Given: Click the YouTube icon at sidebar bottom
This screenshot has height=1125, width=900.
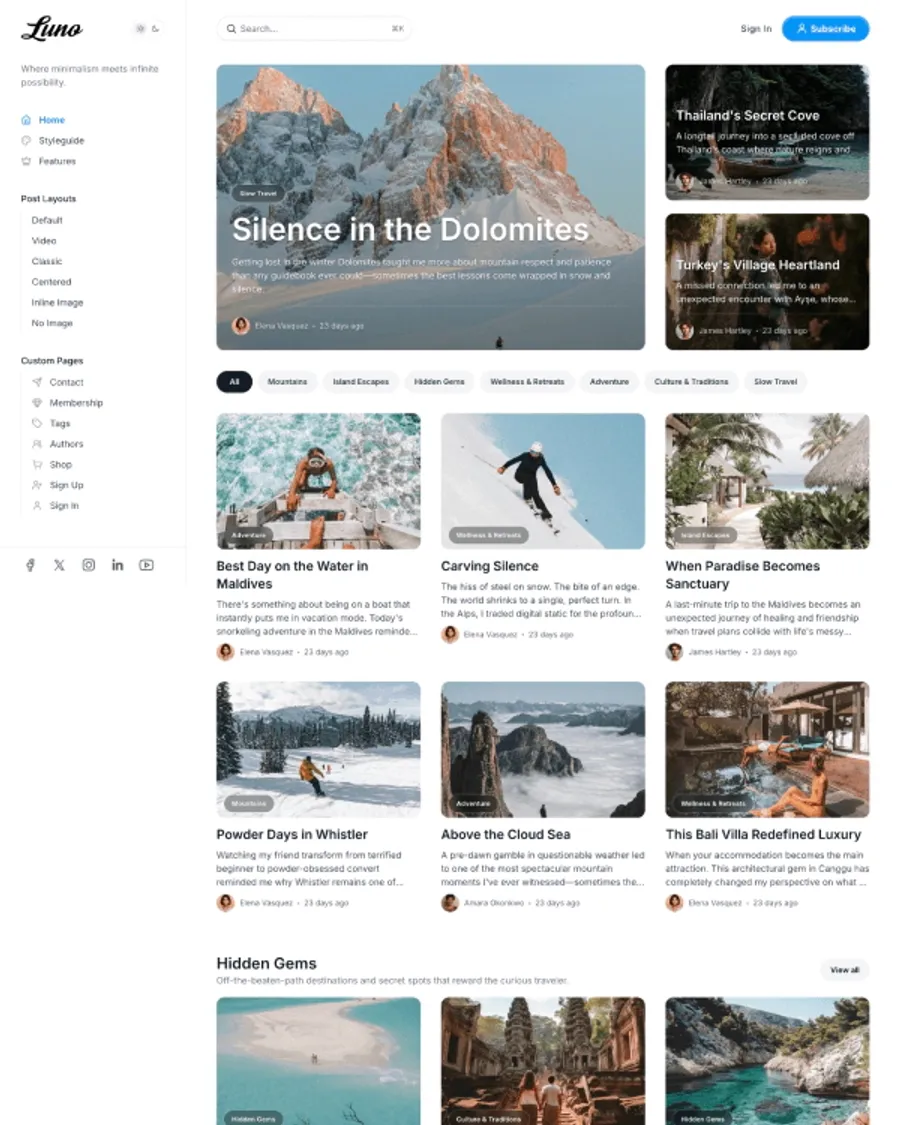Looking at the screenshot, I should tap(146, 565).
